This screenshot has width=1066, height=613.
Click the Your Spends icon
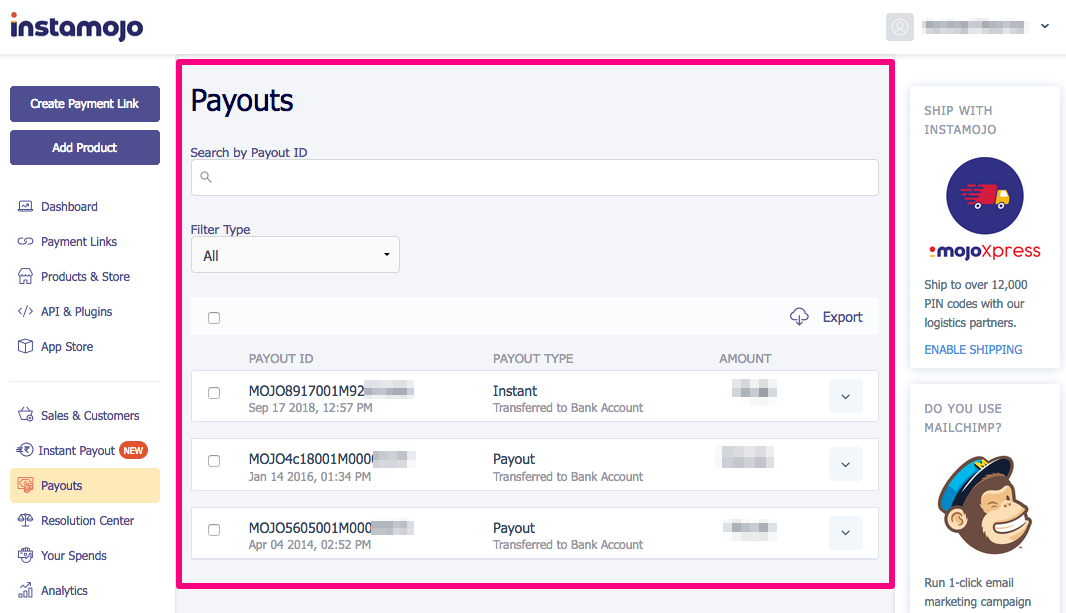(25, 555)
